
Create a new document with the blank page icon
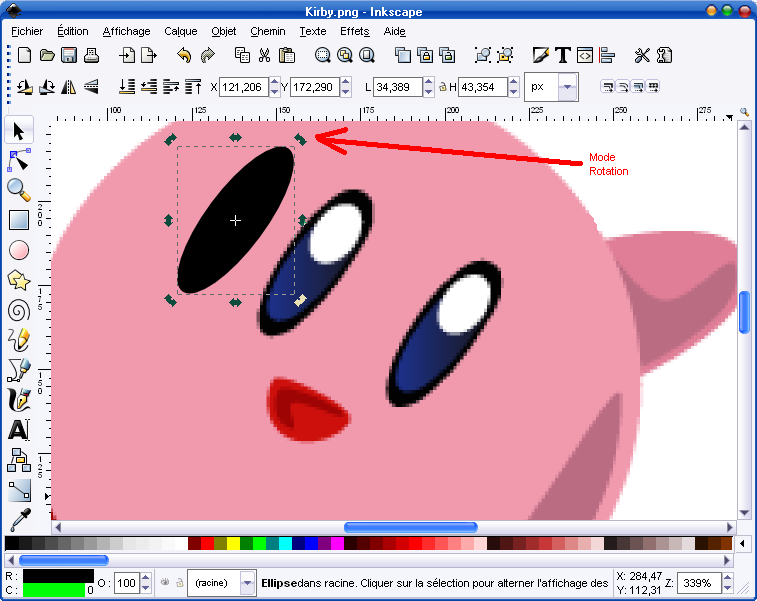pos(24,56)
